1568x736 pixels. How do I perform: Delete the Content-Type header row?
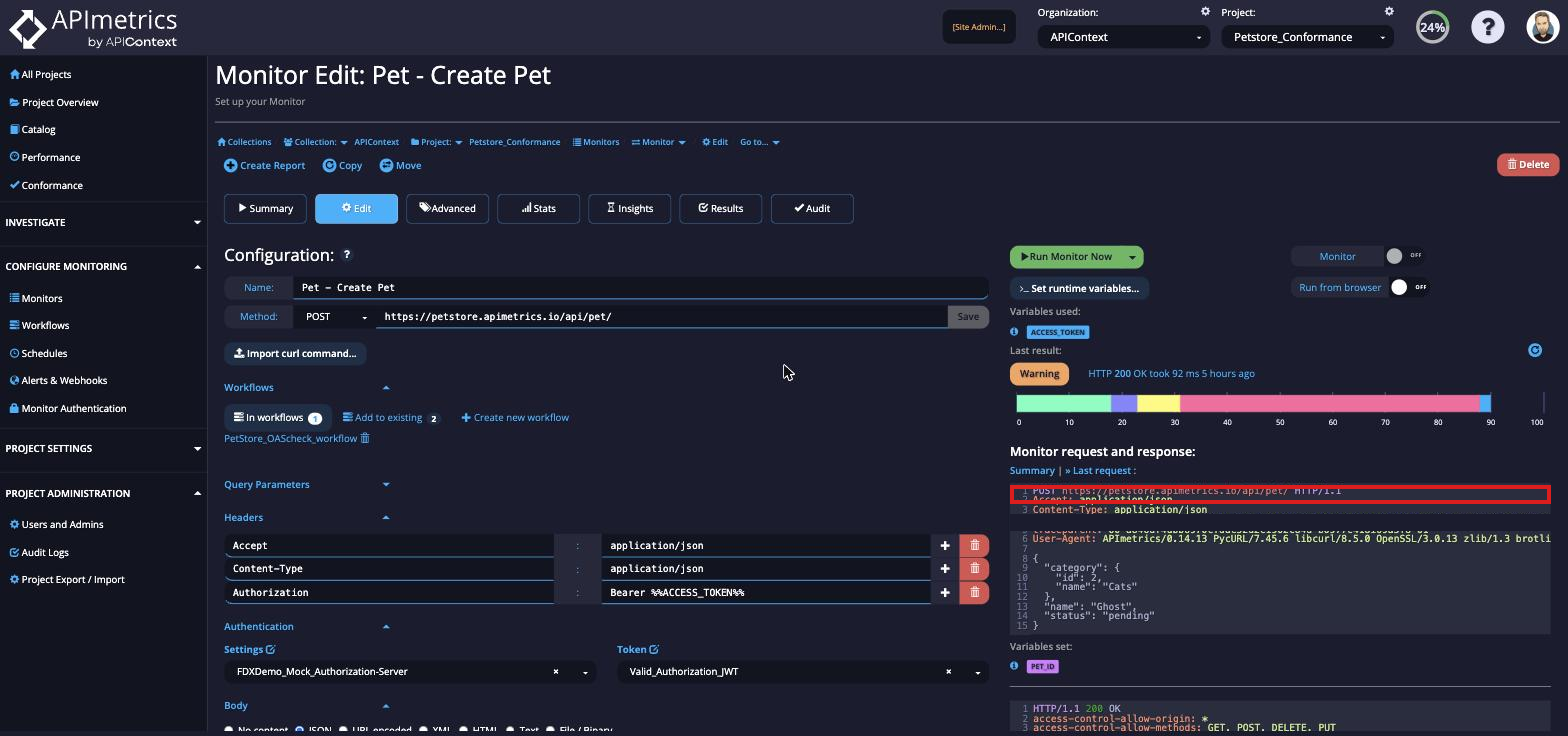click(x=975, y=568)
